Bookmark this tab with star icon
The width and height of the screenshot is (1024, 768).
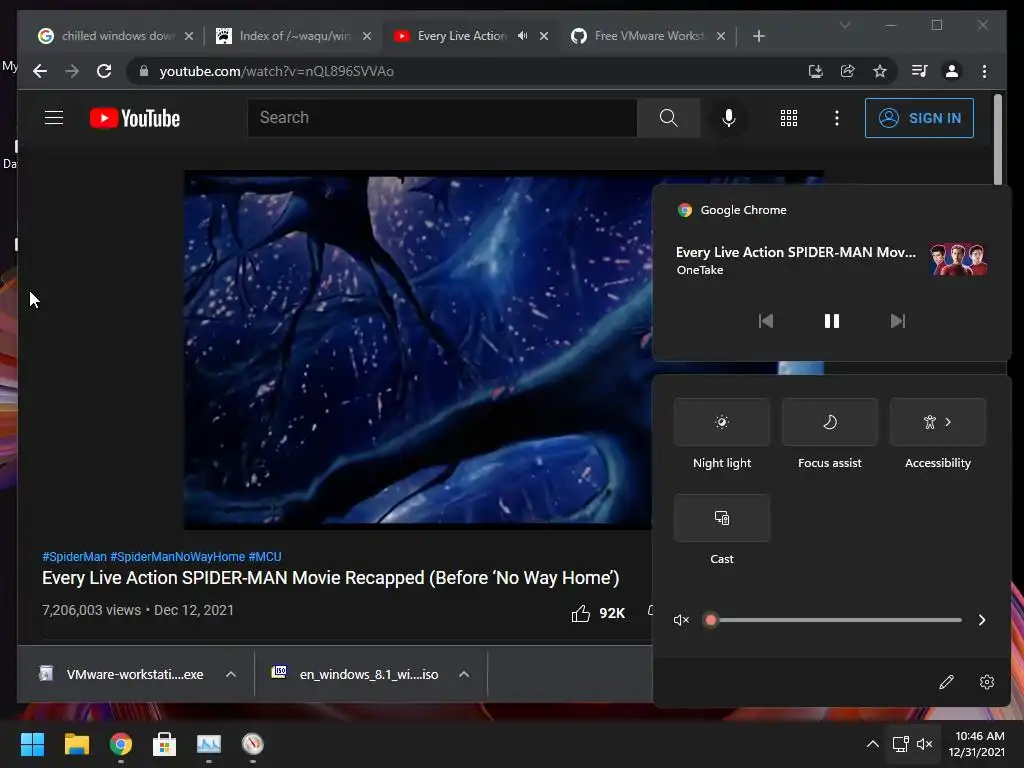(880, 71)
